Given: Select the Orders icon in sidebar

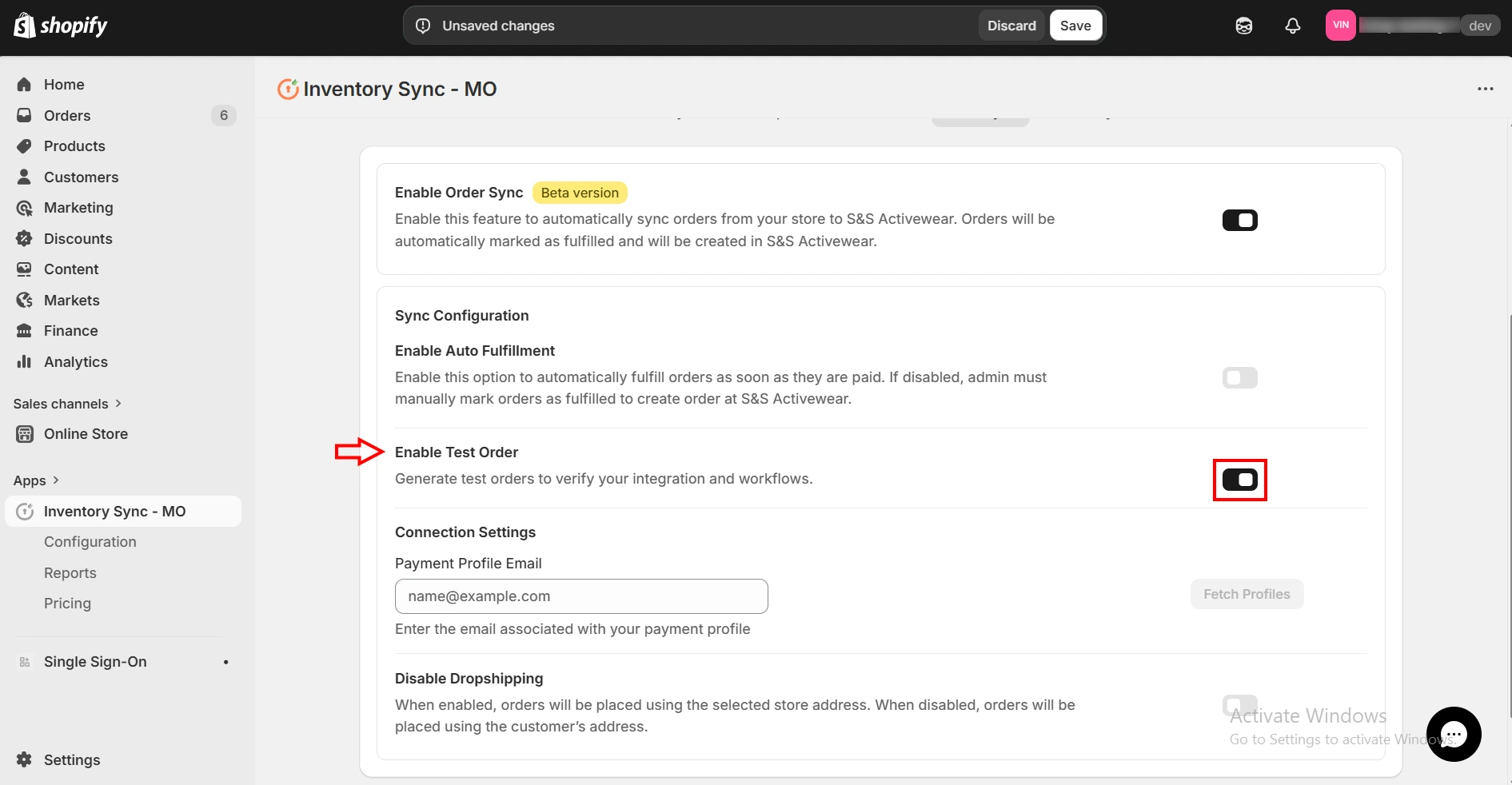Looking at the screenshot, I should click(25, 115).
